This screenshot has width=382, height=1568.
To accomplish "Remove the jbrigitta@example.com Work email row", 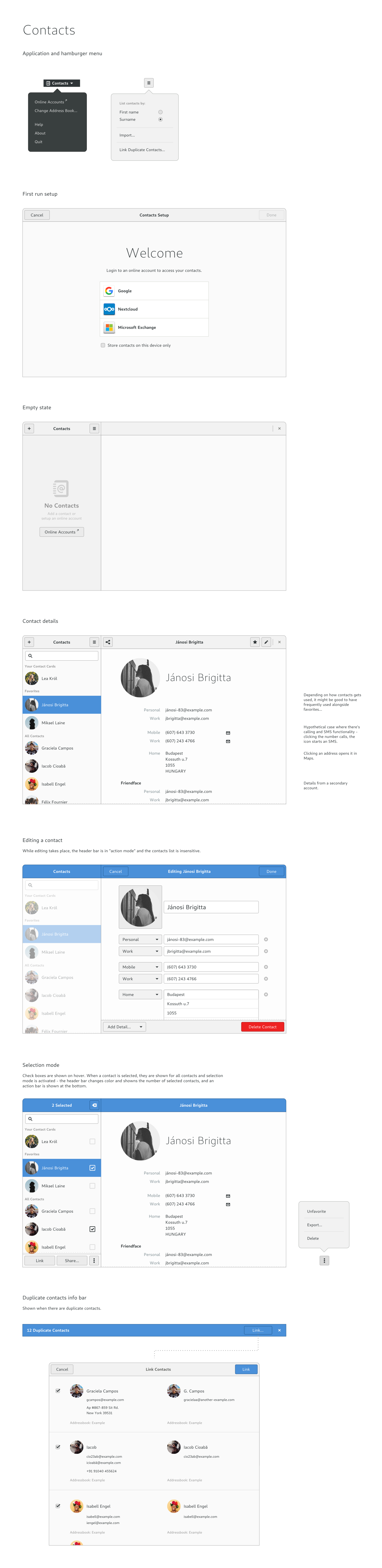I will coord(266,951).
